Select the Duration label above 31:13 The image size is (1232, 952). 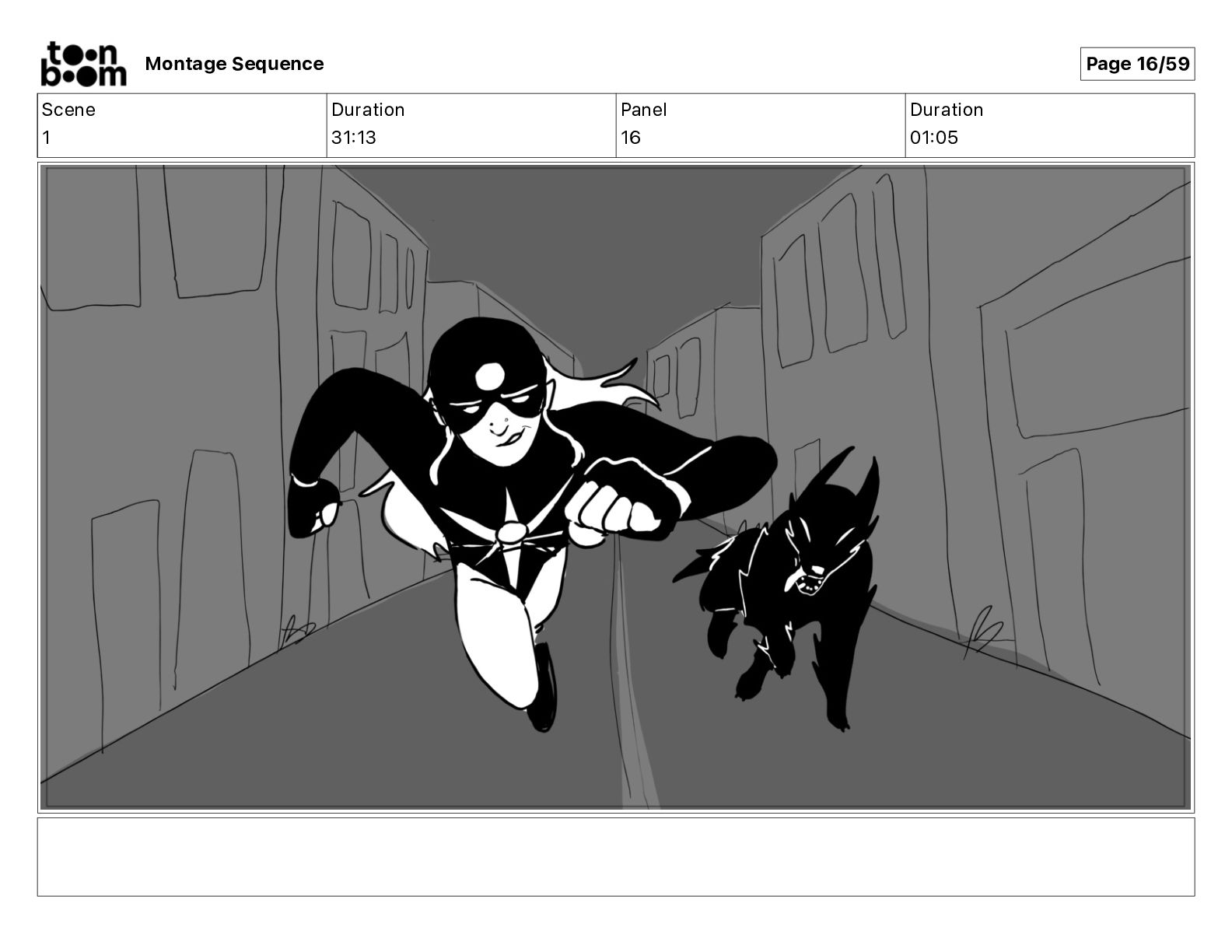click(x=368, y=110)
